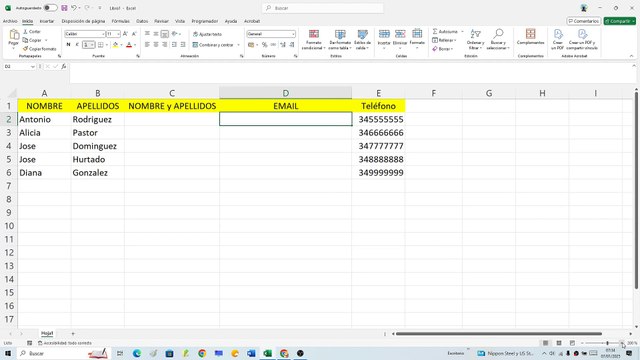Click the accounting currency format icon
640x360 pixels.
point(251,44)
